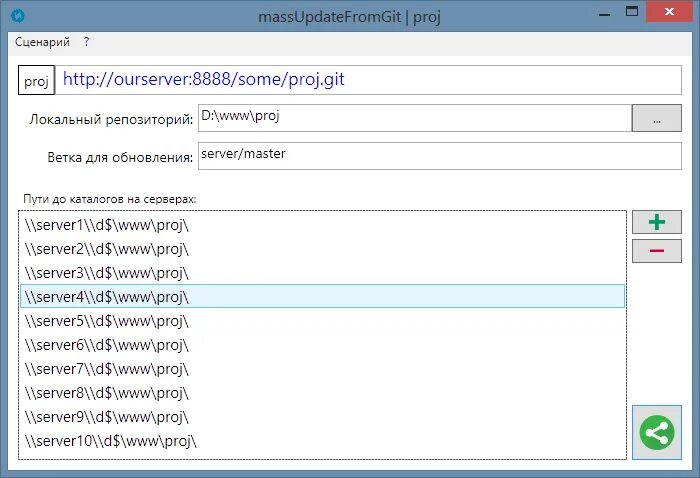Maximize the massUpdateFromGit window
Screen dimensions: 700x478
[x=632, y=12]
